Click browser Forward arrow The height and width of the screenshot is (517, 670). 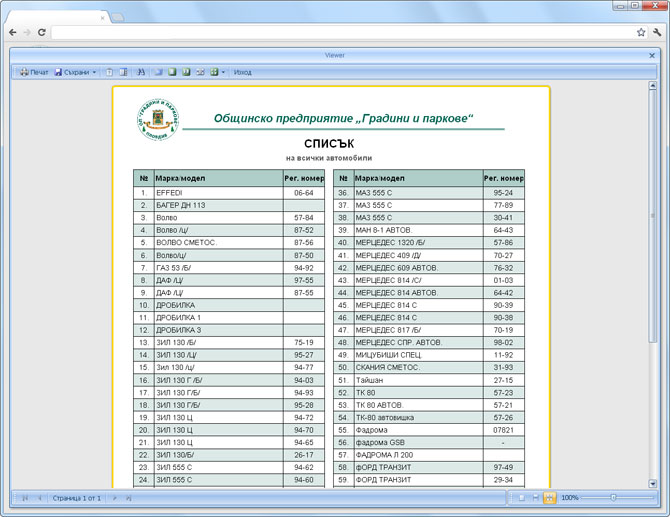click(27, 32)
